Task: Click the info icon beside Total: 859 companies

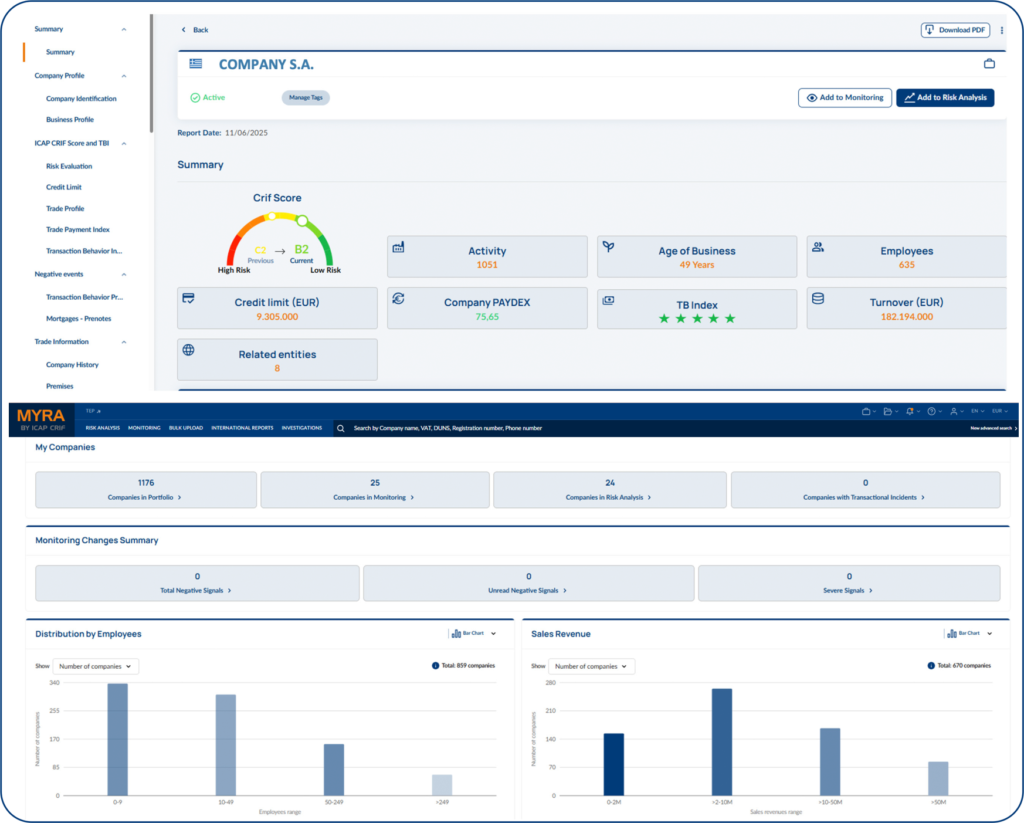Action: (x=435, y=665)
